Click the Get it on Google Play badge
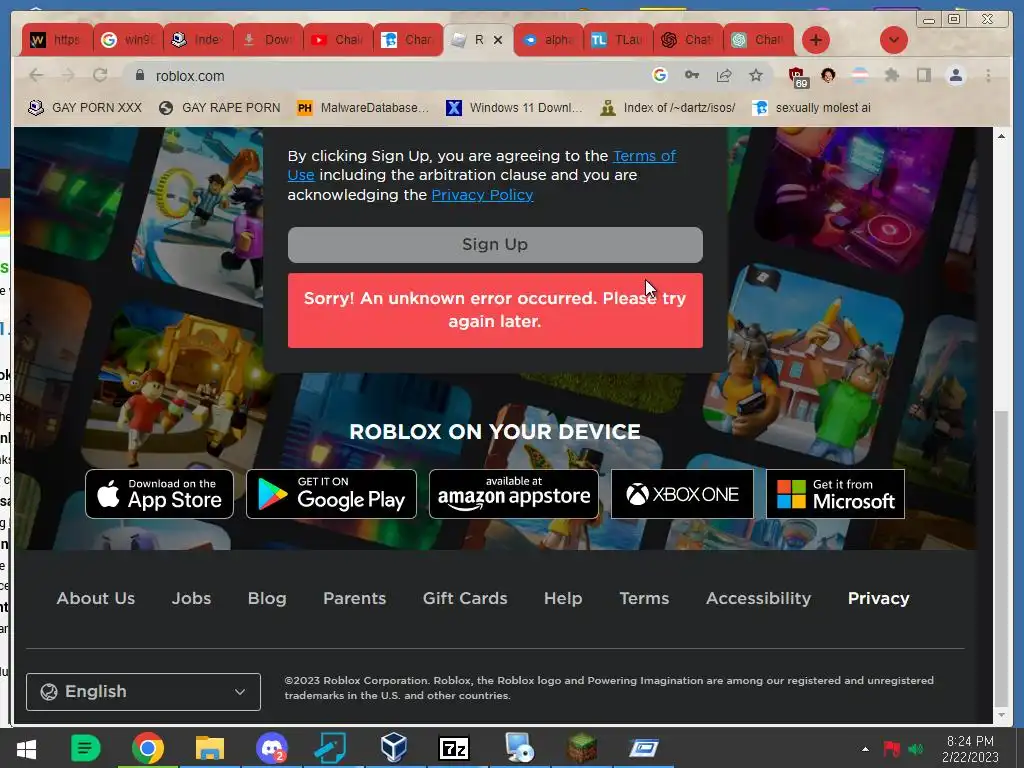Screen dimensions: 1024x768 coord(331,494)
